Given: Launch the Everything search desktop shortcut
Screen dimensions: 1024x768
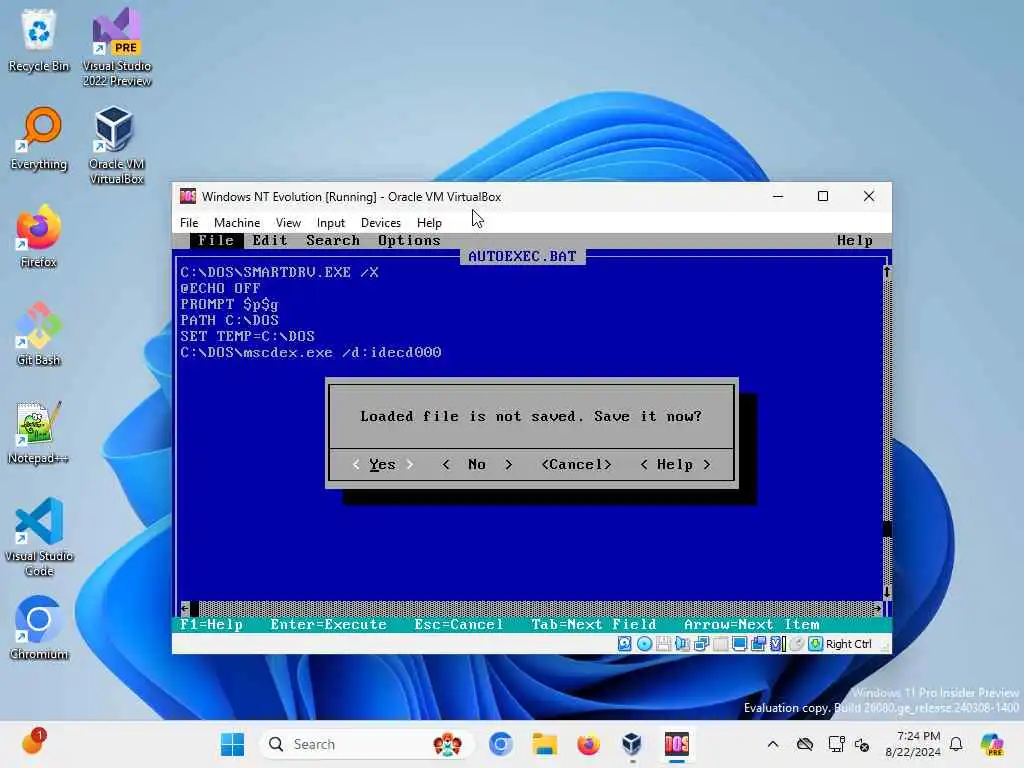Looking at the screenshot, I should point(39,138).
